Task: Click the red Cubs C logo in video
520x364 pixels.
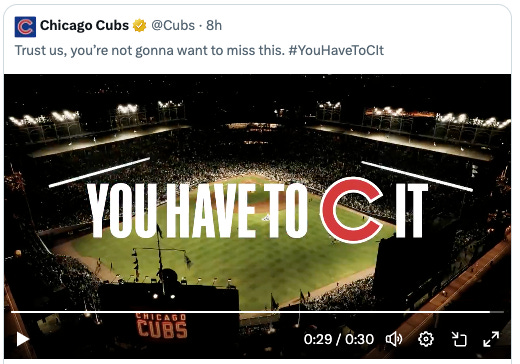Action: (352, 210)
